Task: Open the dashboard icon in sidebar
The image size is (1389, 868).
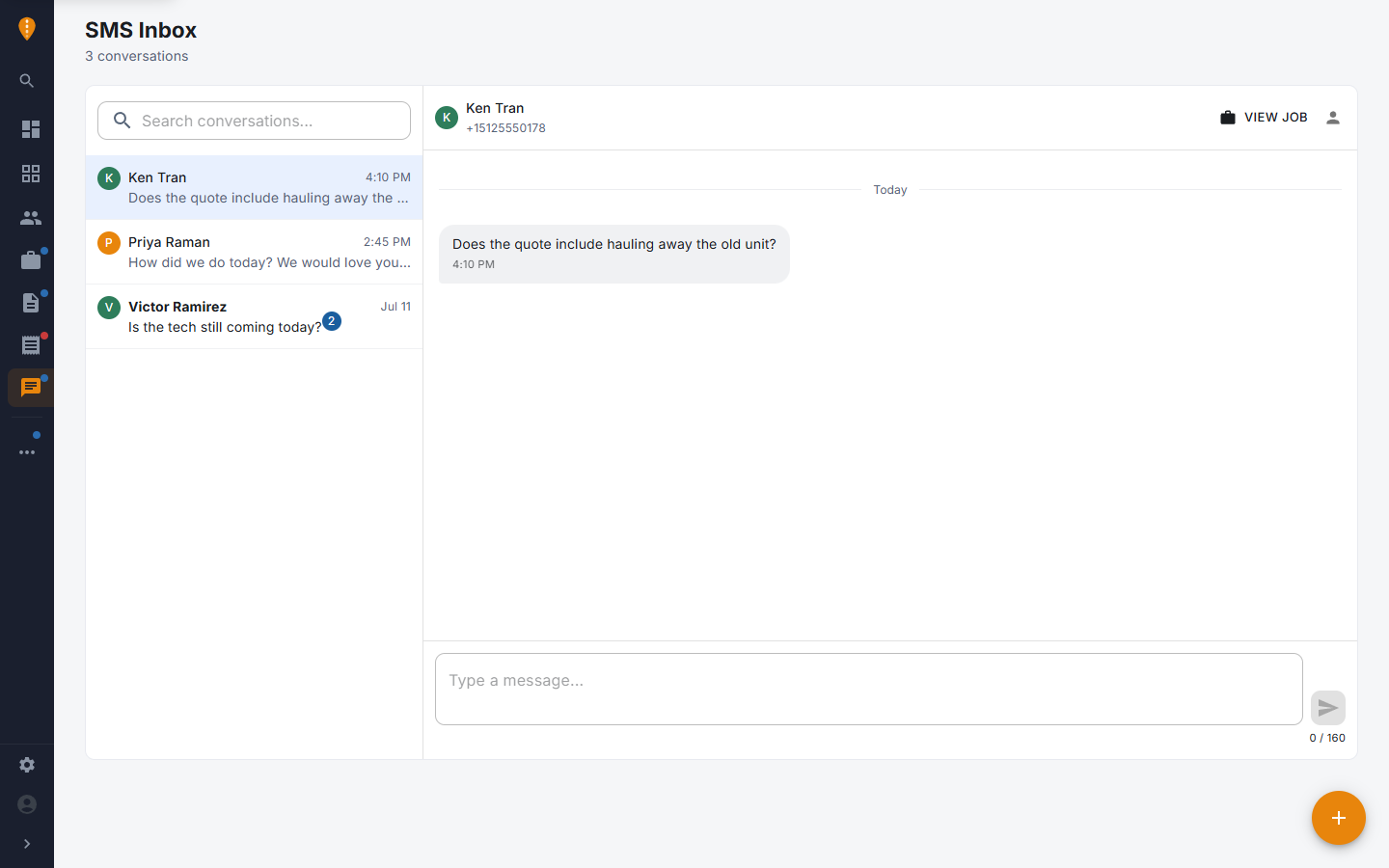Action: (x=31, y=129)
